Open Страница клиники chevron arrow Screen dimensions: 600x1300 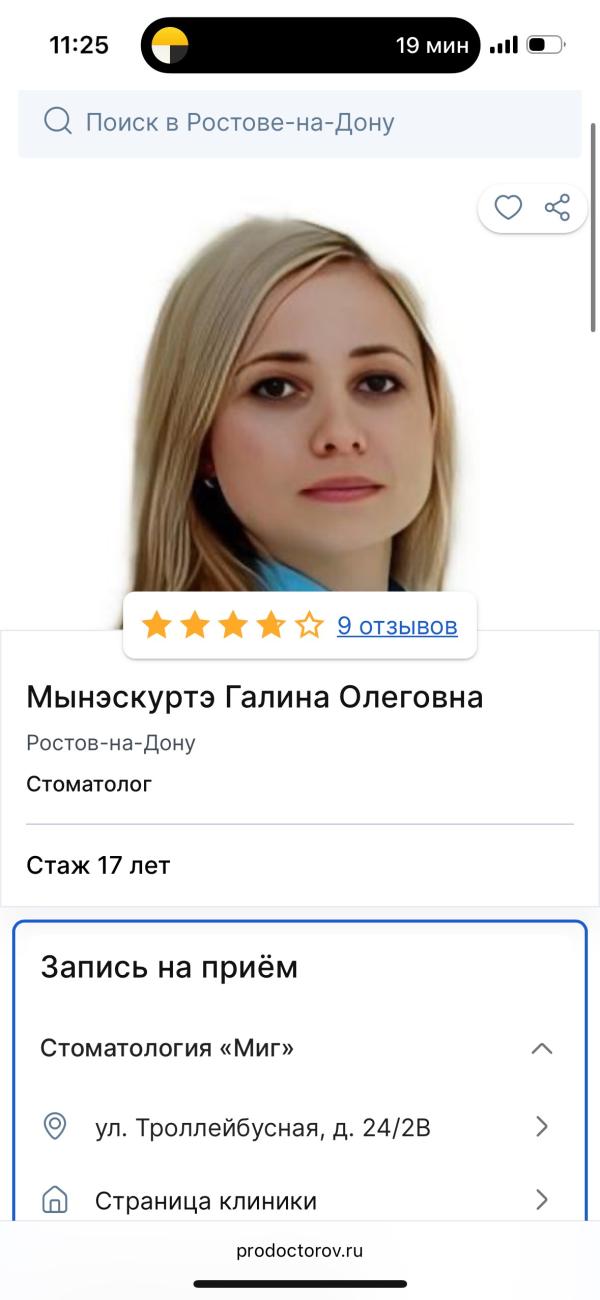tap(542, 1199)
